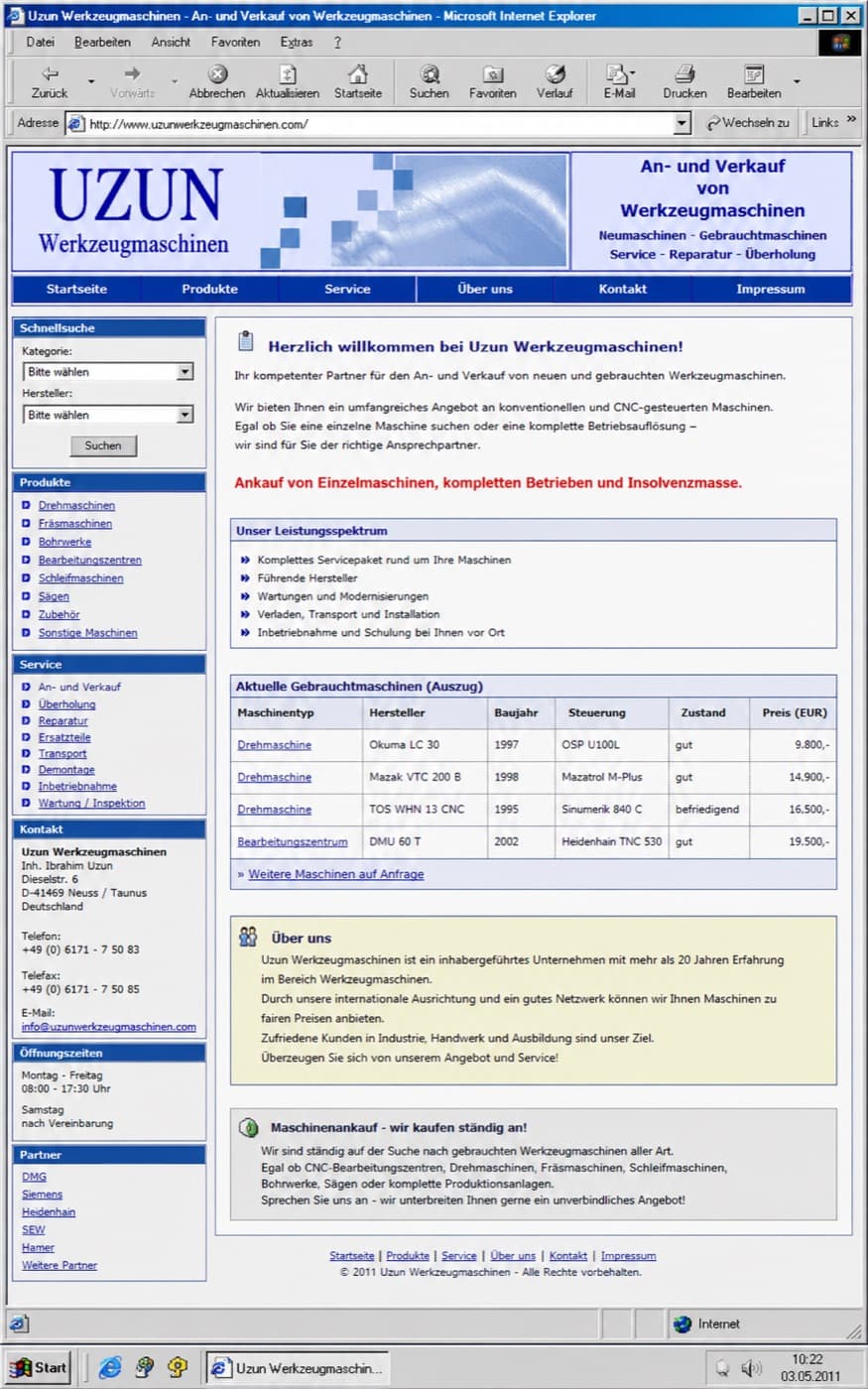Viewport: 868px width, 1389px height.
Task: Click the info@uzunwerkzeugmaschinen.com email link
Action: 109,1027
